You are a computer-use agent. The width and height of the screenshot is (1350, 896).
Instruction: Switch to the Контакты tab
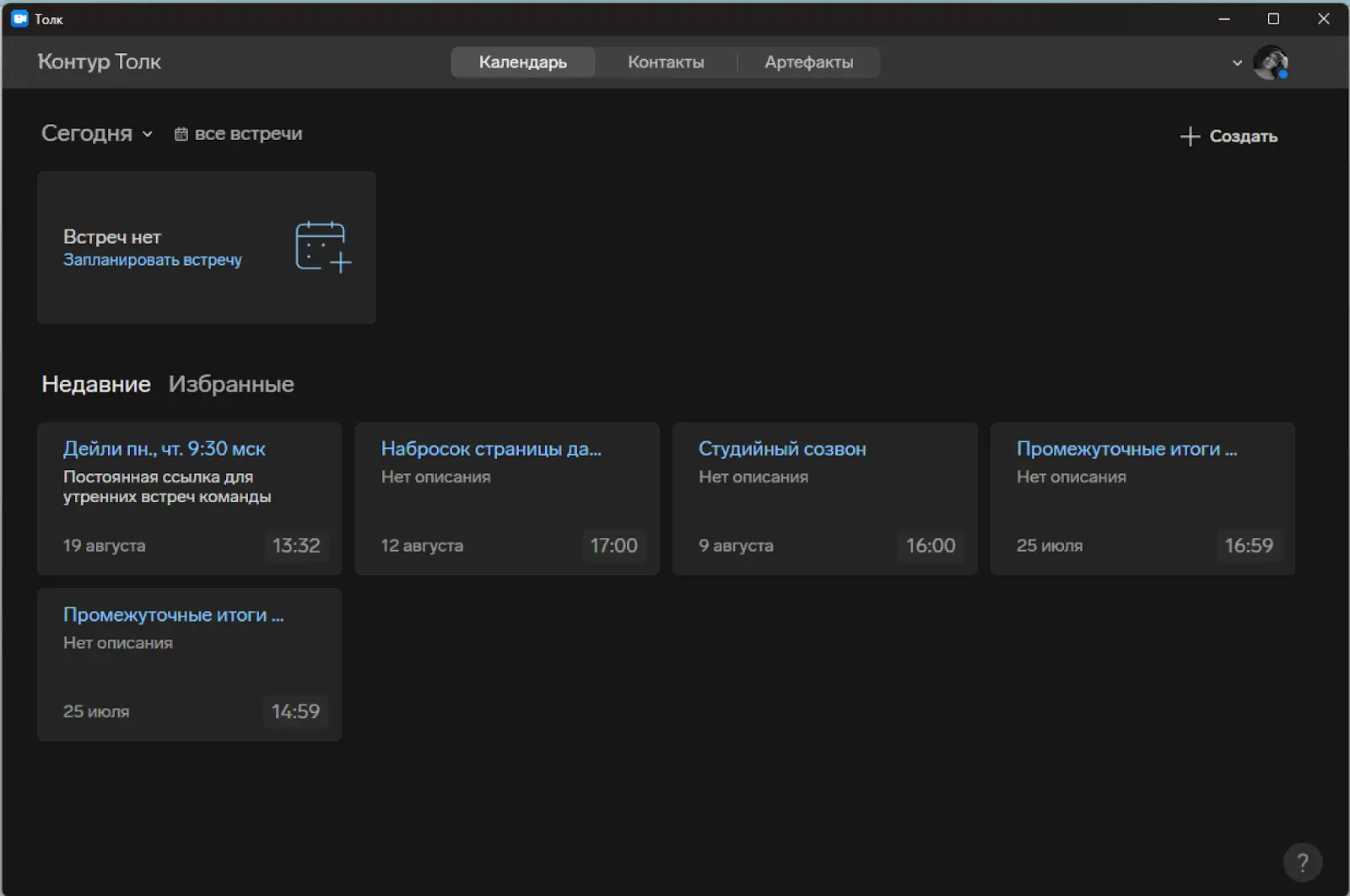tap(665, 62)
